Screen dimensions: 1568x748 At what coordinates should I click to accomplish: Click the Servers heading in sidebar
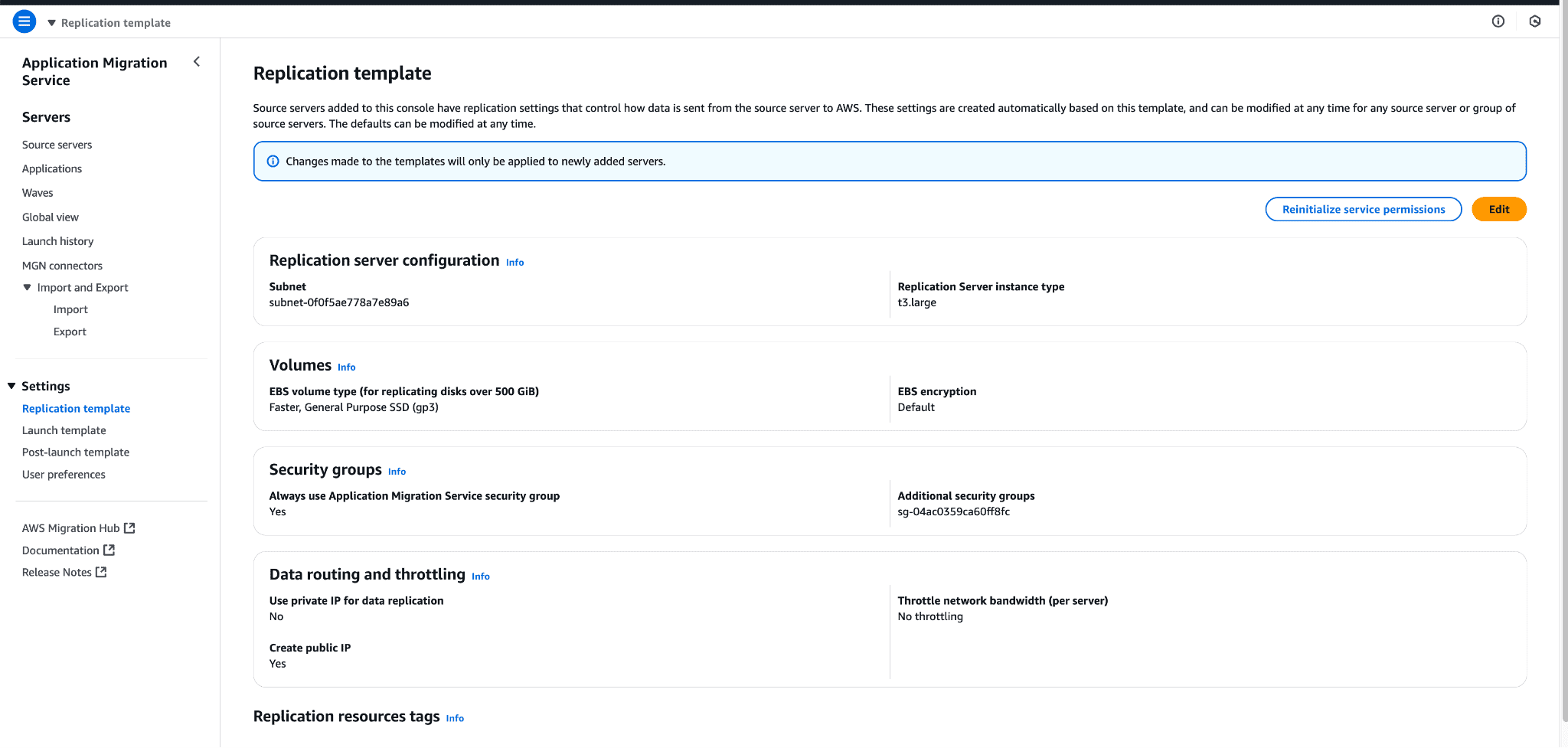pyautogui.click(x=46, y=117)
